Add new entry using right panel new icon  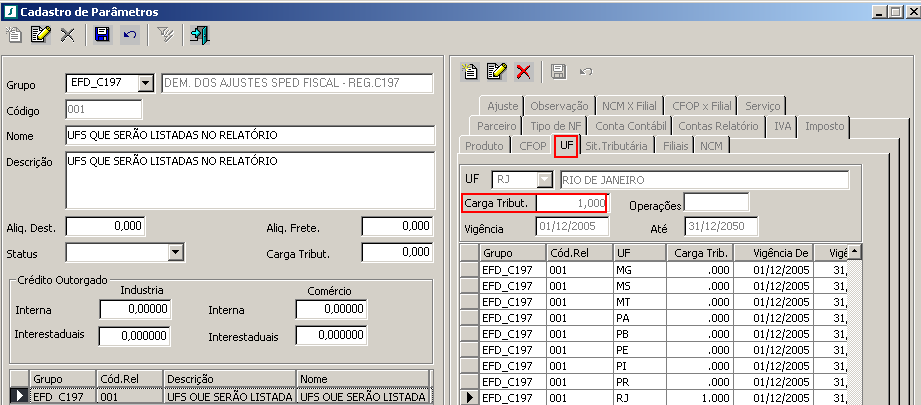point(470,71)
